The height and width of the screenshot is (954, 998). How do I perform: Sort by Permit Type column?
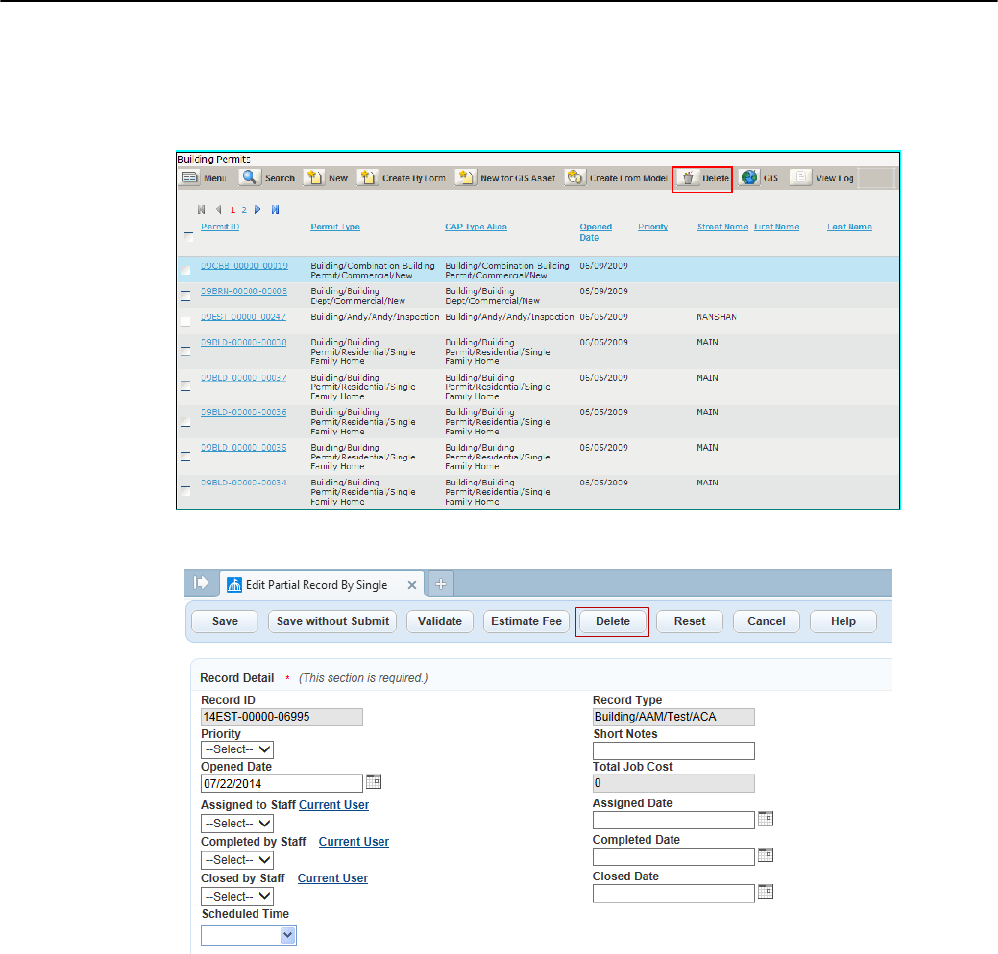[335, 227]
